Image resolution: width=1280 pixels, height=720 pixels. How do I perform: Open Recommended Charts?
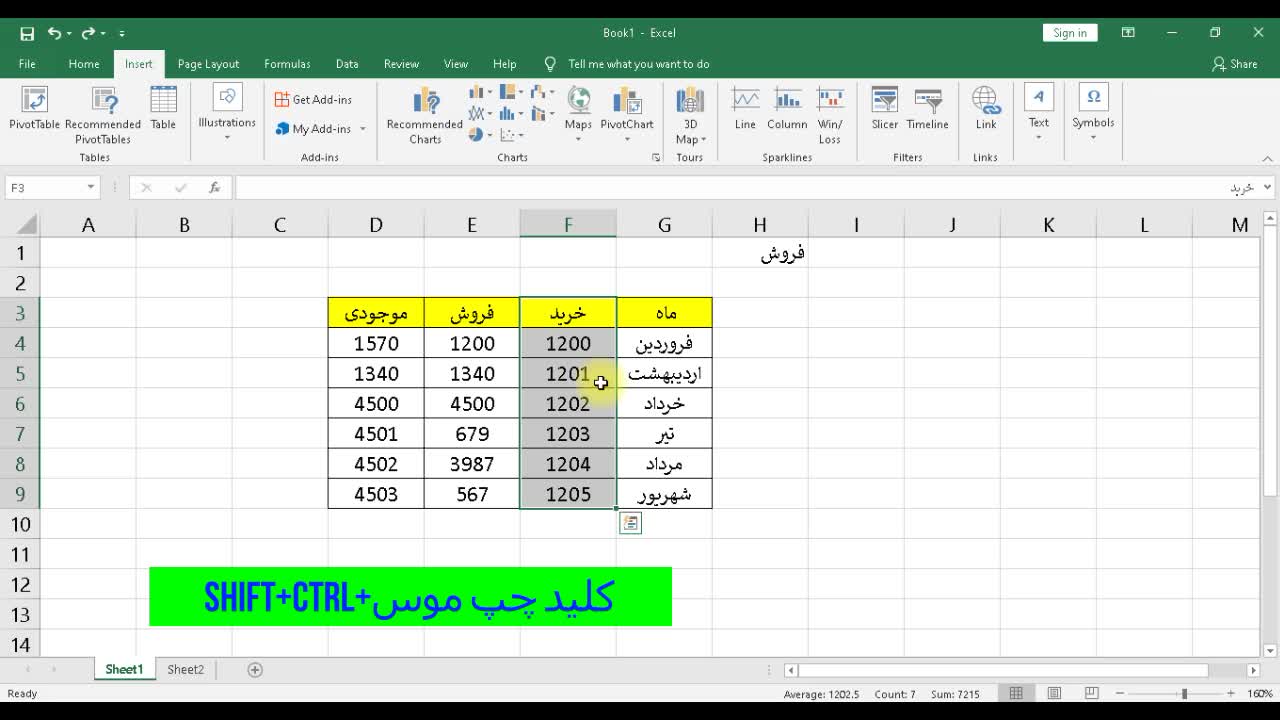425,116
